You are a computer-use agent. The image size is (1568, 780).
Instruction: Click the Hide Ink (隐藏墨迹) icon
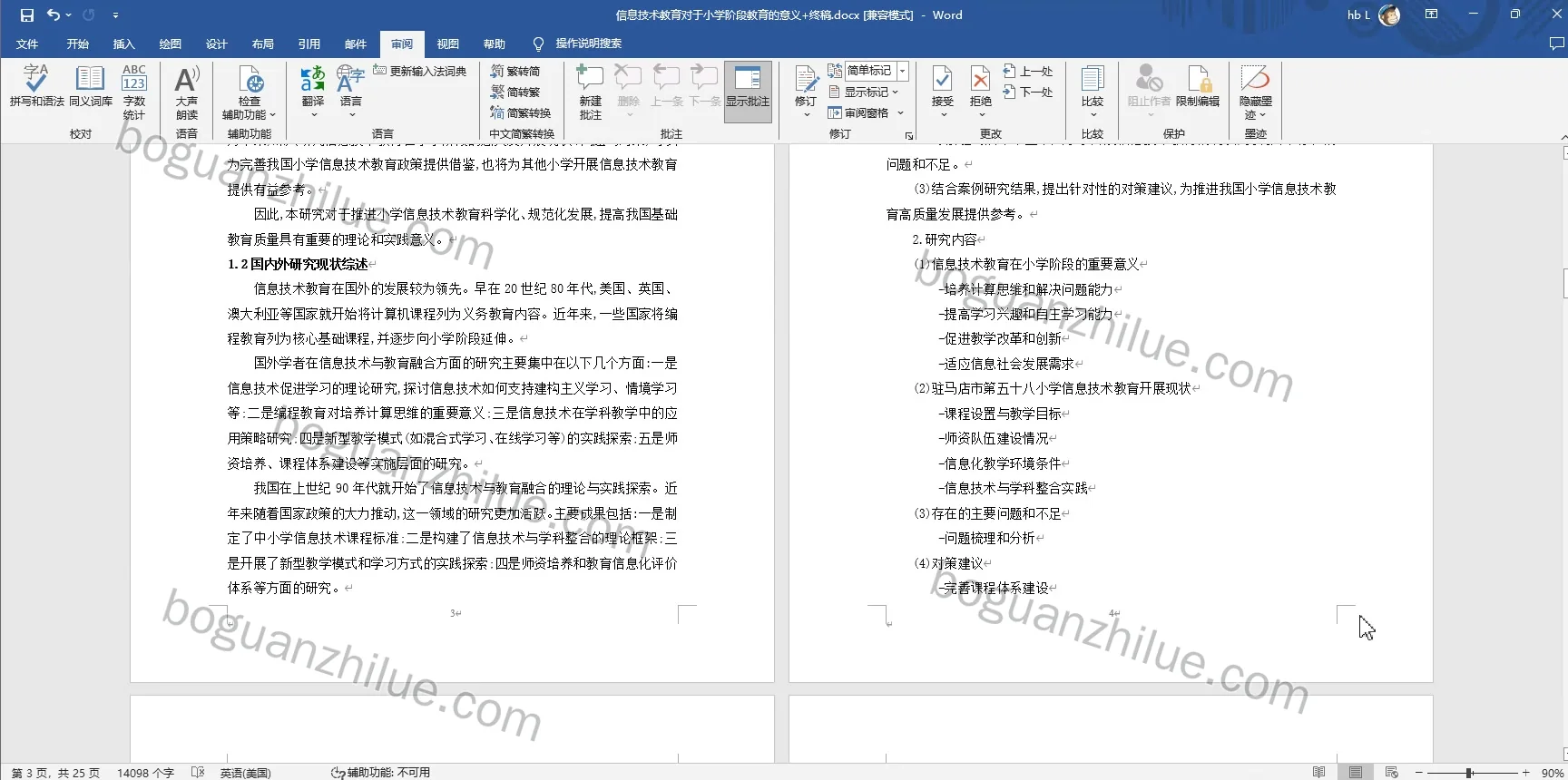coord(1256,79)
